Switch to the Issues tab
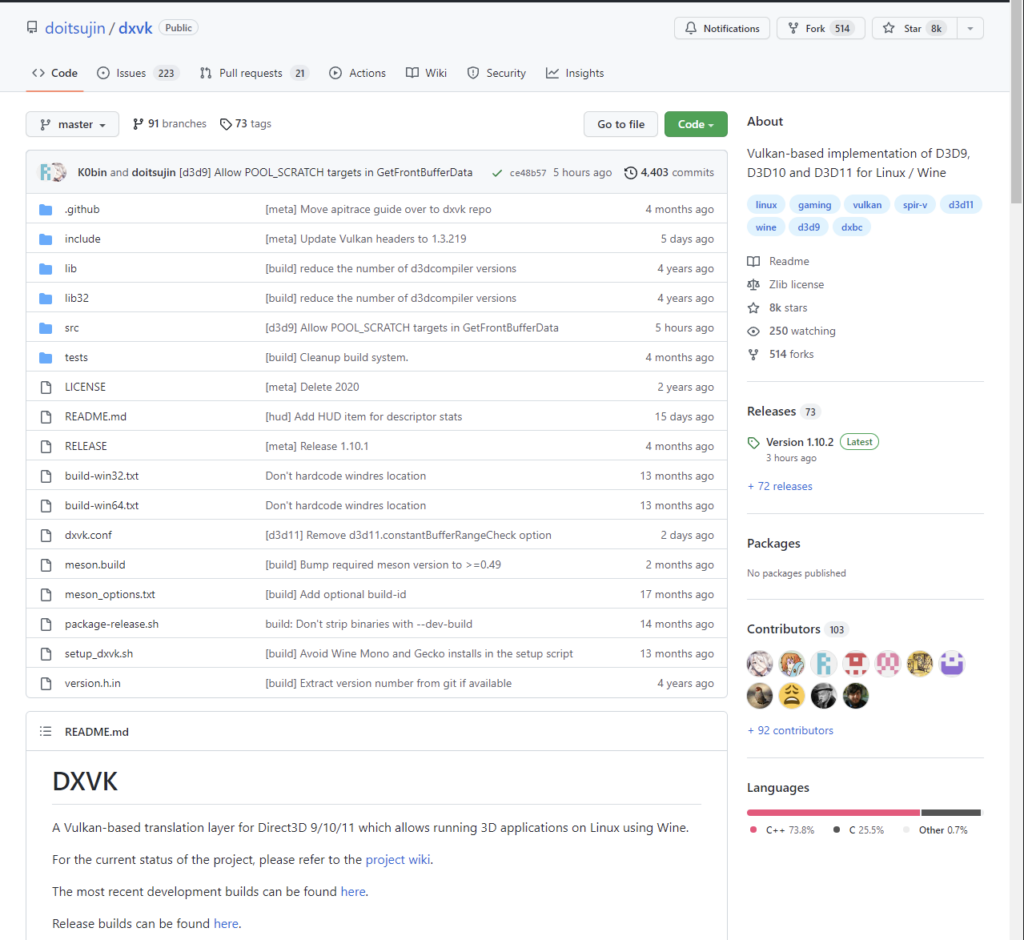Screen dimensions: 1024x940 (137, 73)
